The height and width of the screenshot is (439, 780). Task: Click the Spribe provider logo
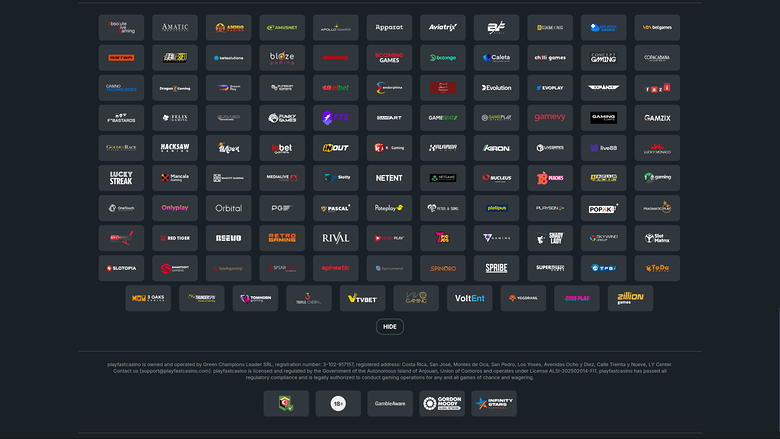coord(496,268)
